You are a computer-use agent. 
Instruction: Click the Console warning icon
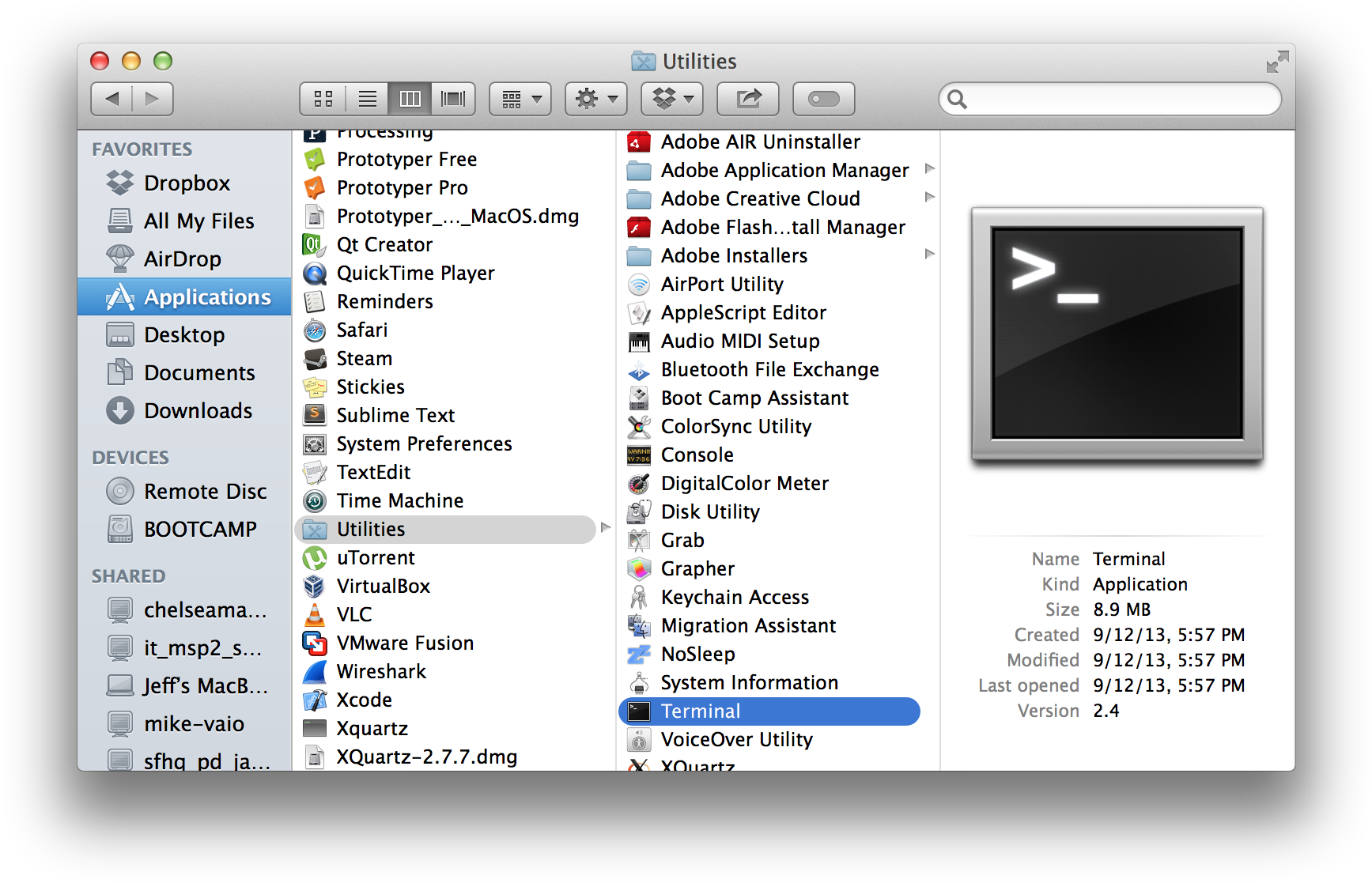click(x=639, y=455)
